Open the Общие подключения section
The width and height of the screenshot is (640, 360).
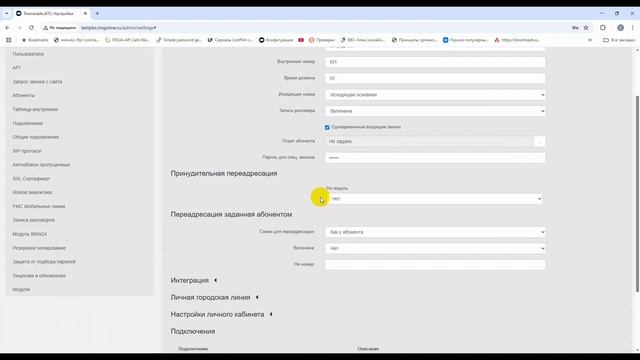point(36,137)
